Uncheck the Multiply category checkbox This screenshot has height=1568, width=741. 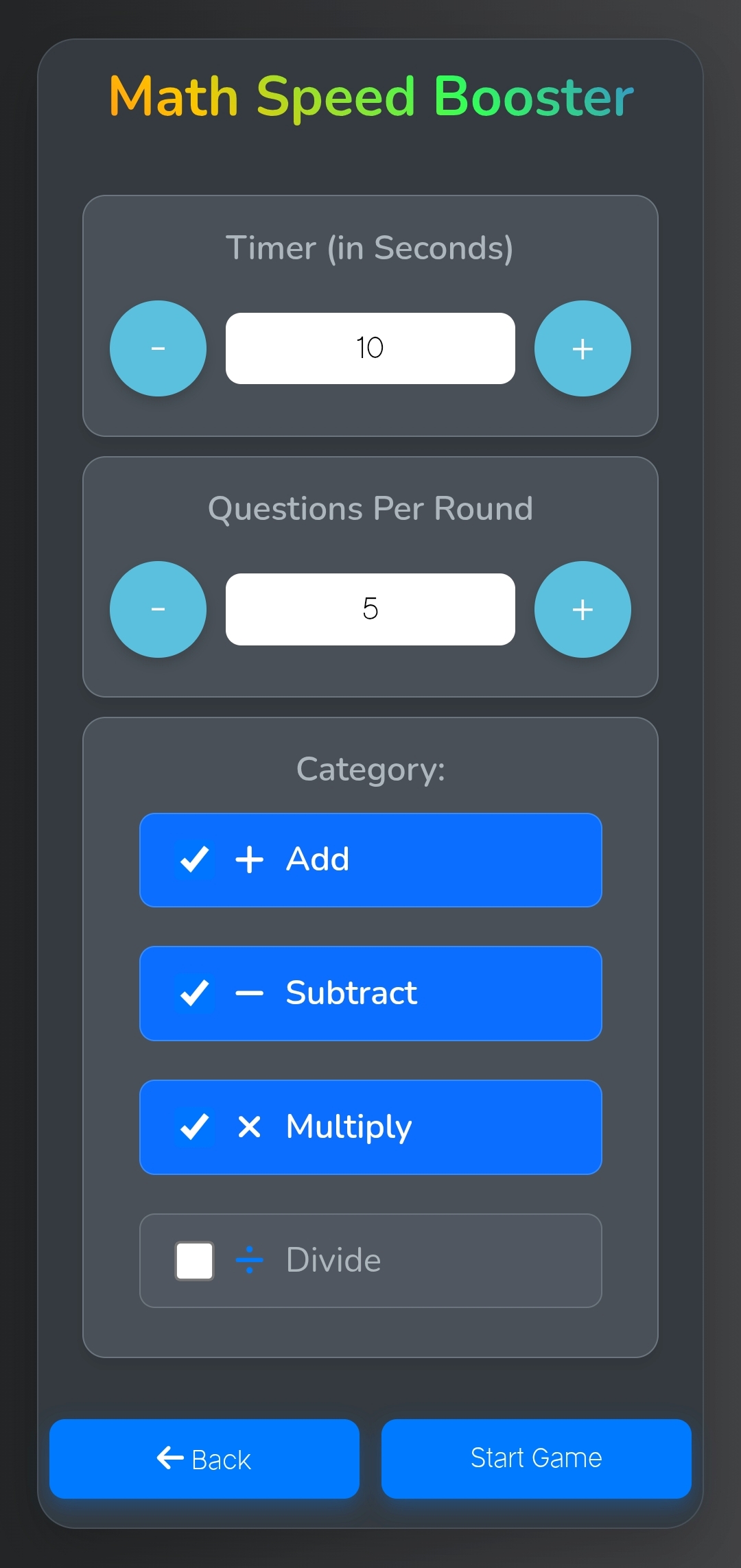click(195, 1126)
